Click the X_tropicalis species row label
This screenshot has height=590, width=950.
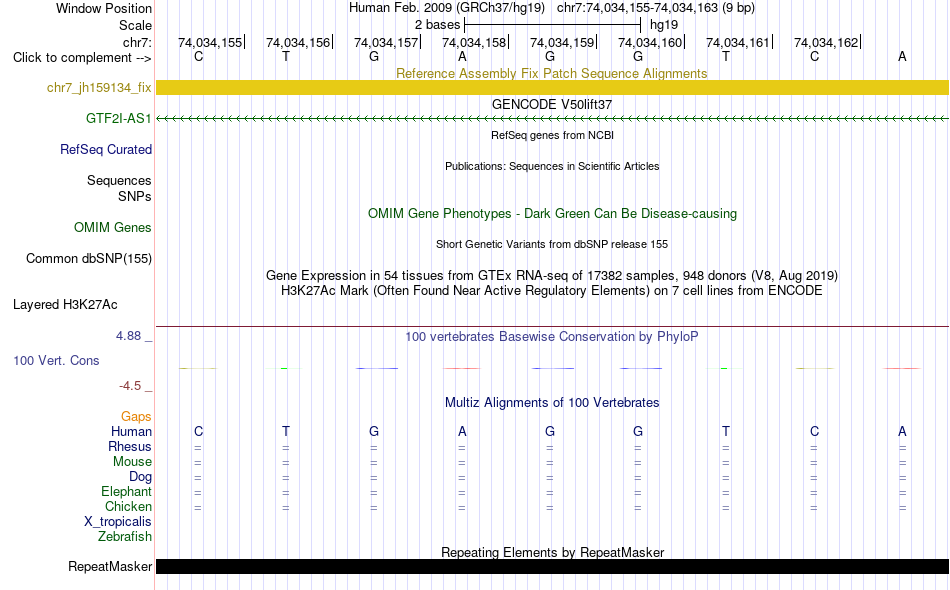coord(118,522)
